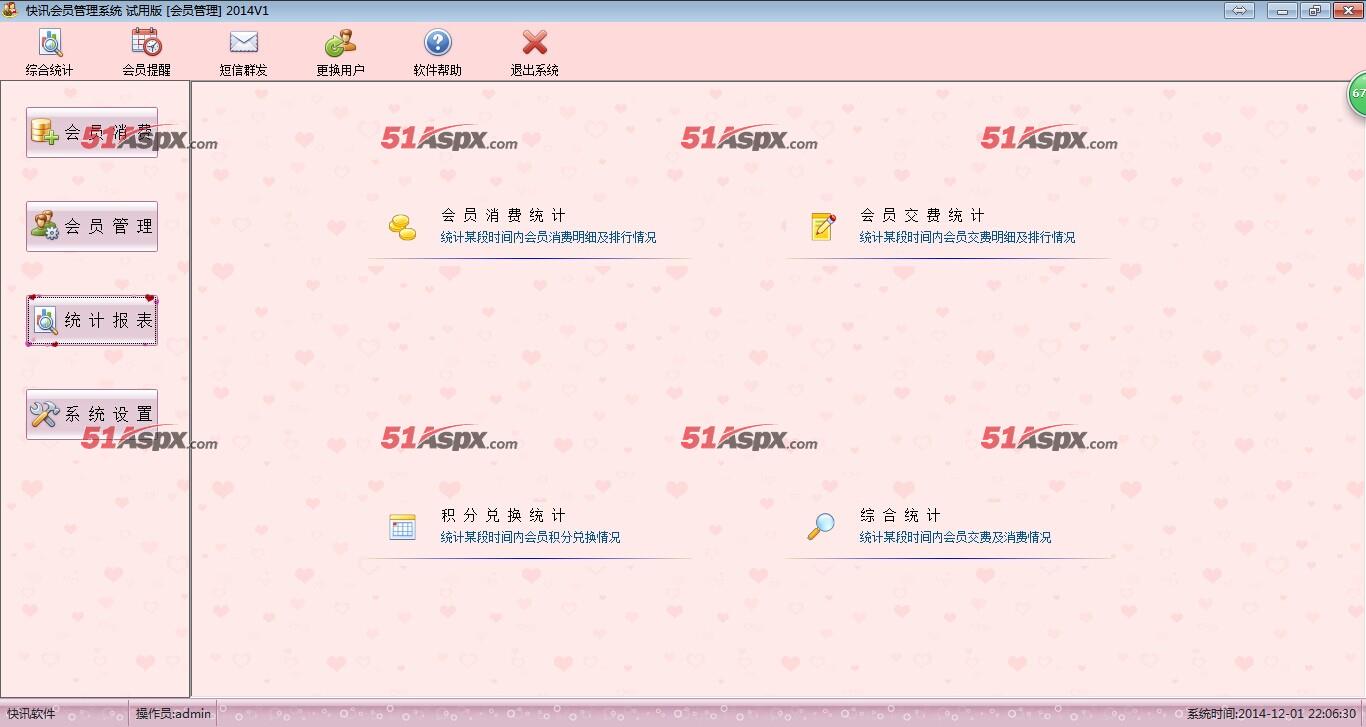
Task: Open 短信群发 envelope icon
Action: pos(244,43)
